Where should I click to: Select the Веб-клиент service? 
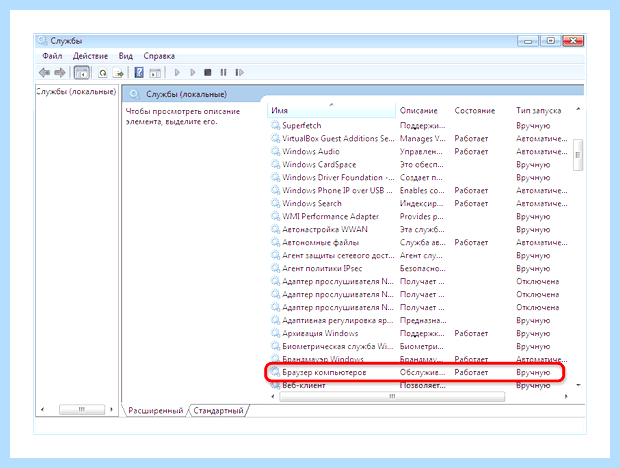(x=419, y=385)
